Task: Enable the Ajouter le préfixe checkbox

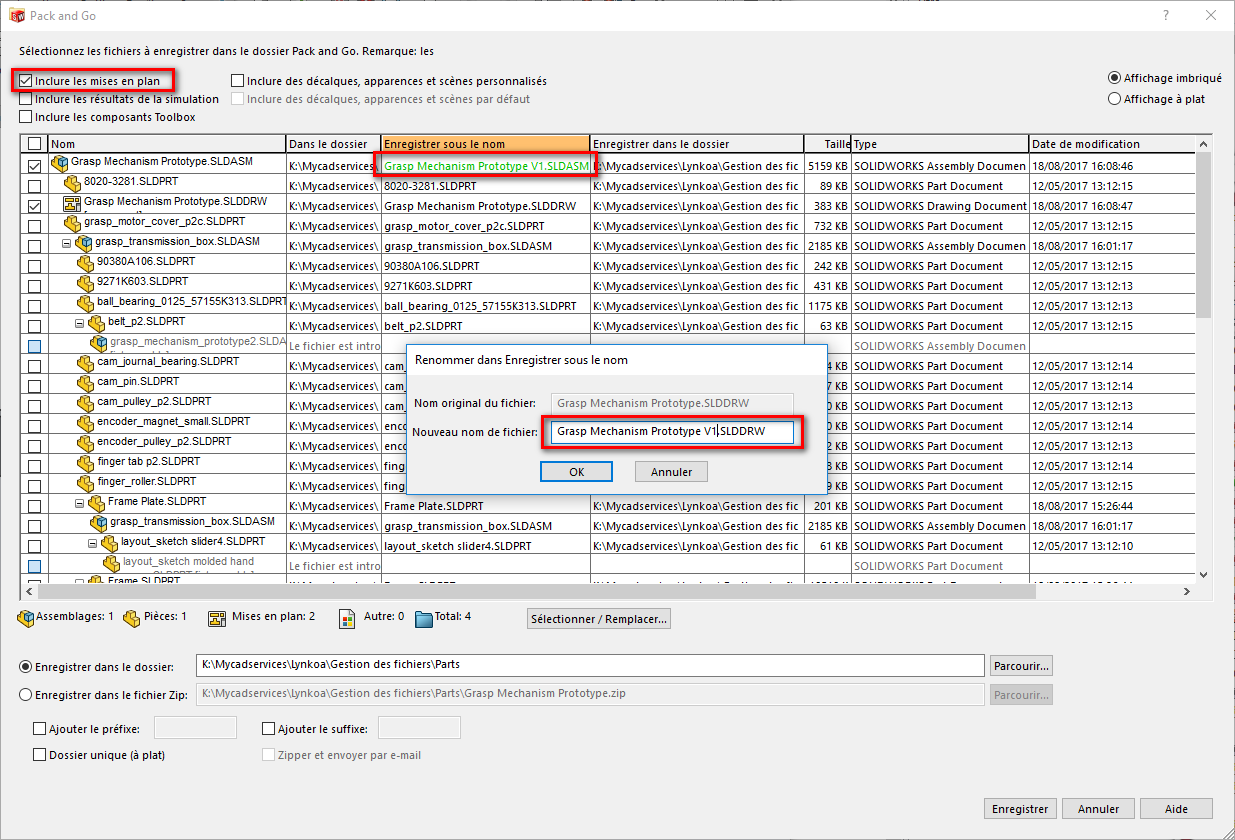Action: pos(40,729)
